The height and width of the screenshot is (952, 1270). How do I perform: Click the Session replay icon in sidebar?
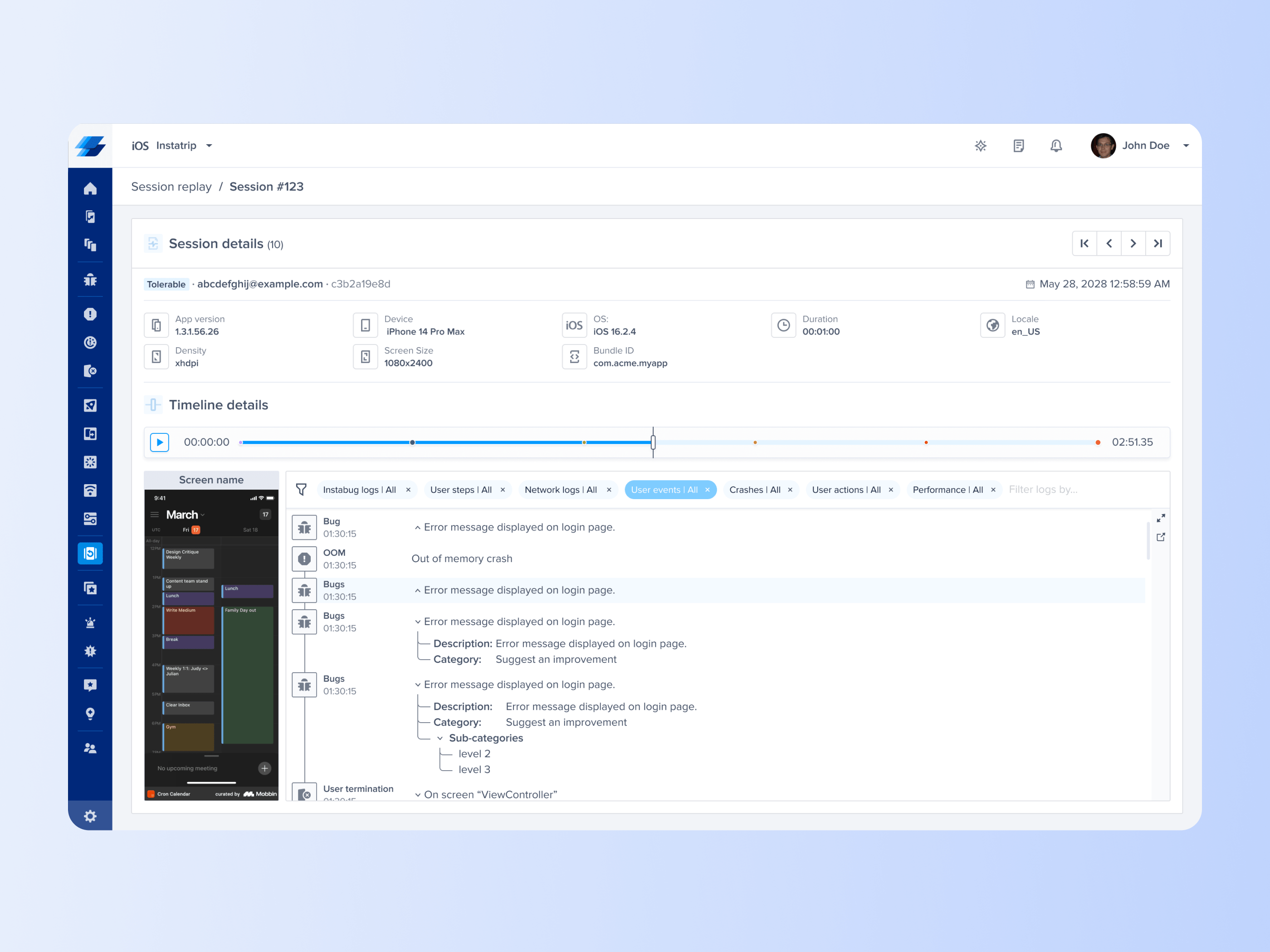click(x=90, y=553)
